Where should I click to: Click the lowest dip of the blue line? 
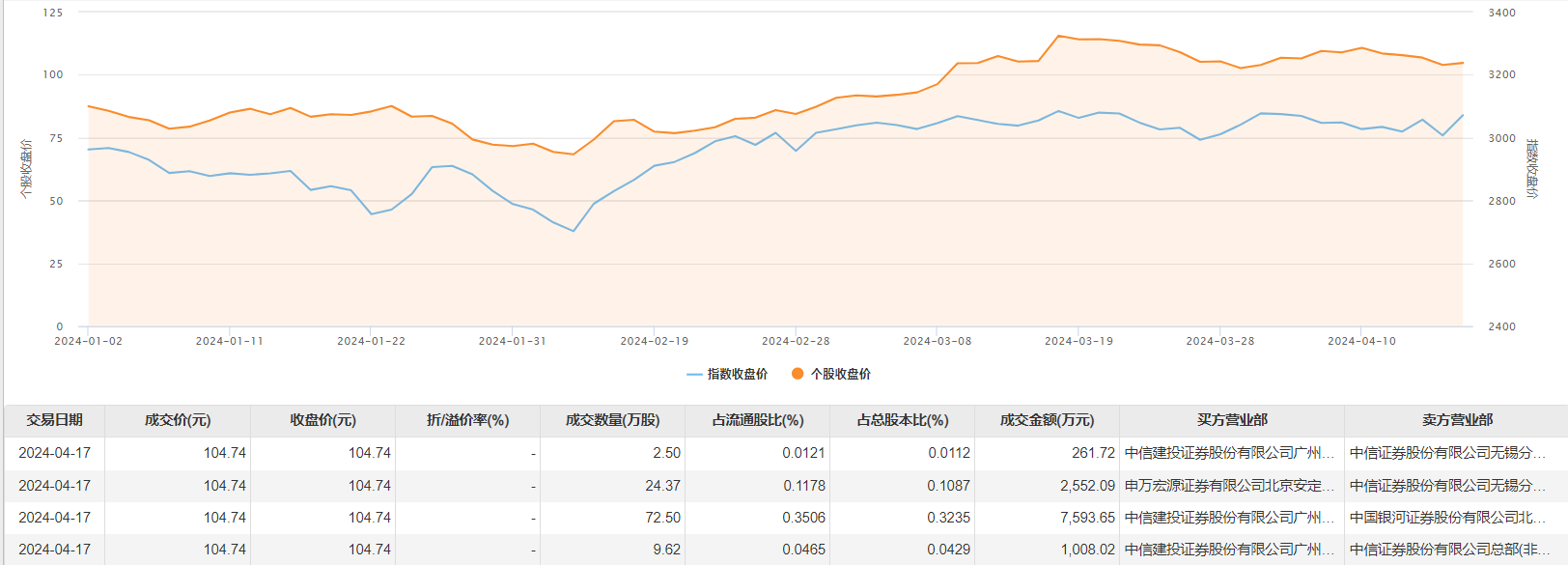(574, 231)
